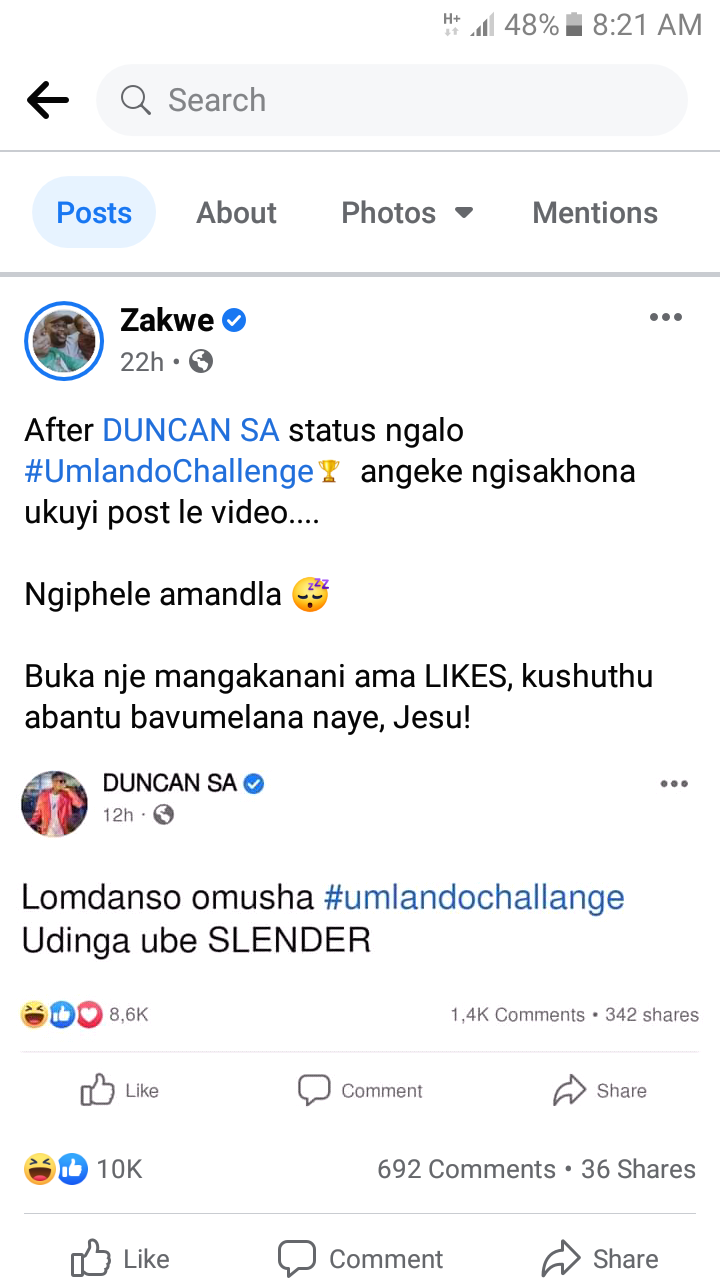Like Zakwe's post at the bottom

120,1259
